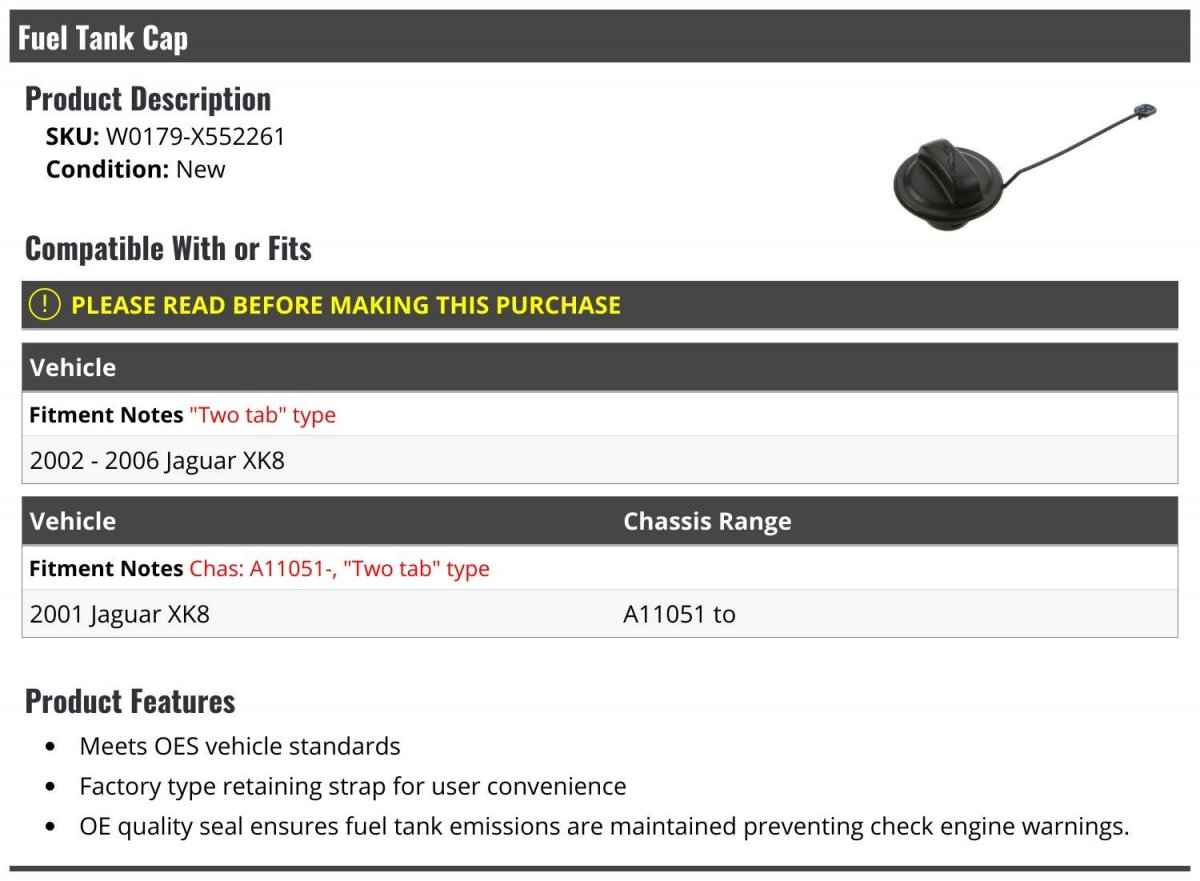
Task: Click the red 'Chas: A11051-' fitment note
Action: pyautogui.click(x=262, y=569)
